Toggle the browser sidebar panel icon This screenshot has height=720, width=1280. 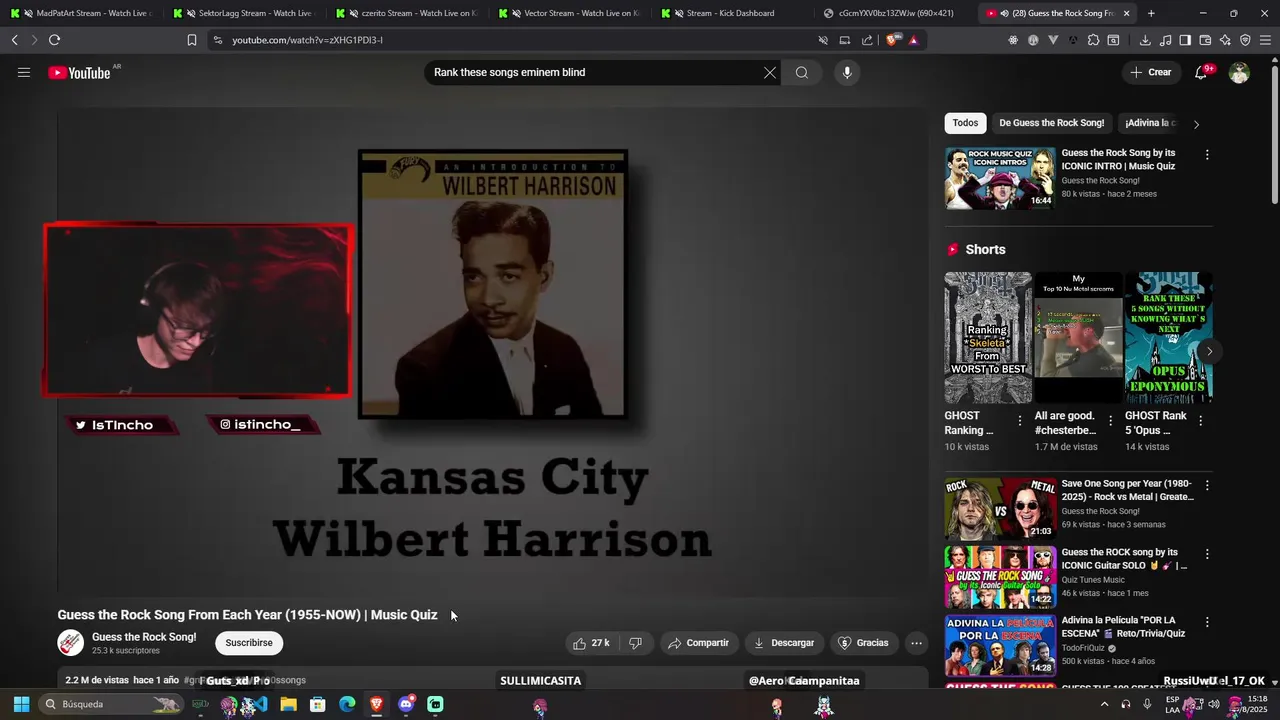point(1185,40)
